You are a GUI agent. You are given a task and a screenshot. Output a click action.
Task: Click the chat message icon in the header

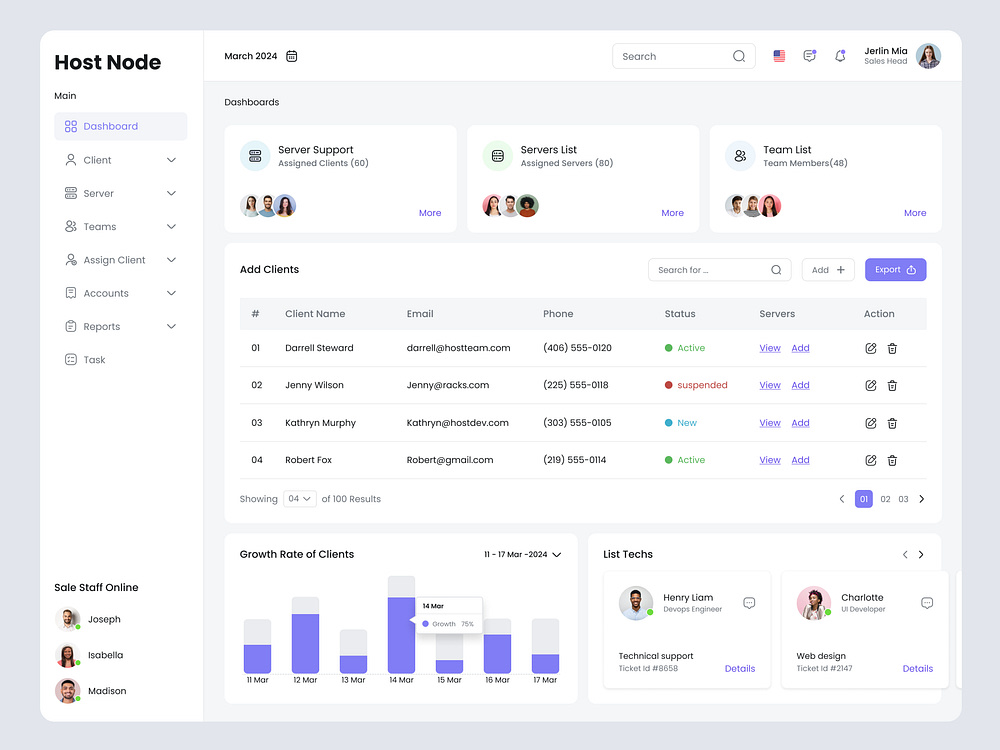point(809,55)
